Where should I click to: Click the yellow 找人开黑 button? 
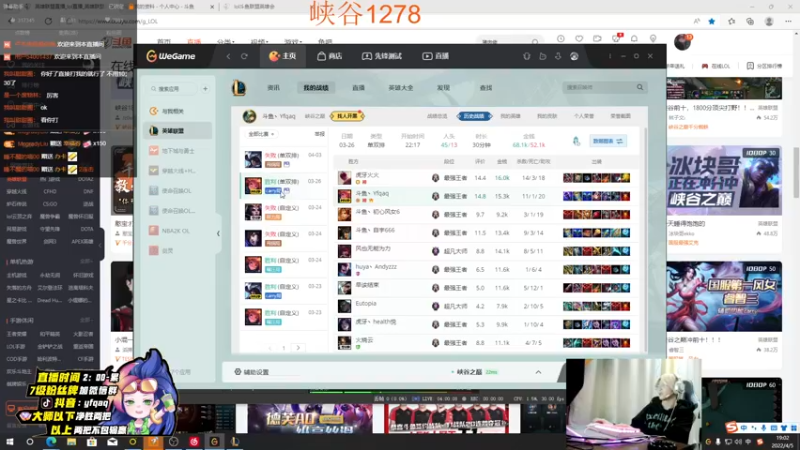pos(347,116)
